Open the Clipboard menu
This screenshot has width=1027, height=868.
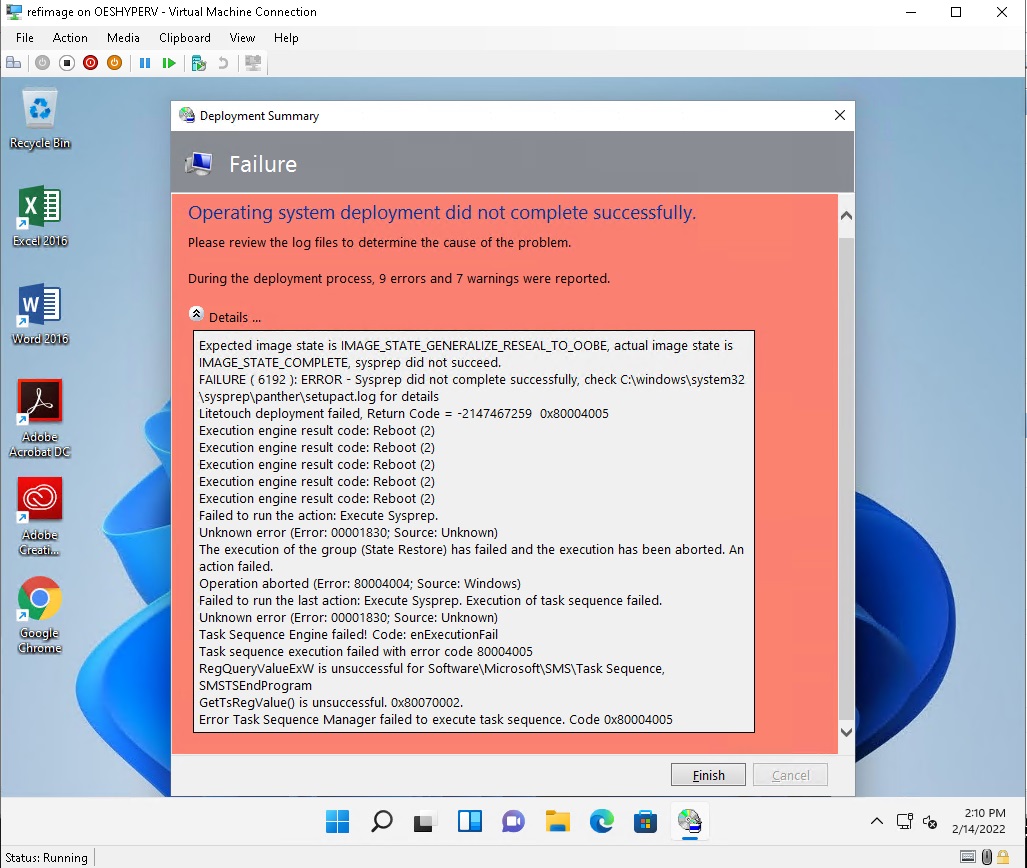point(184,38)
